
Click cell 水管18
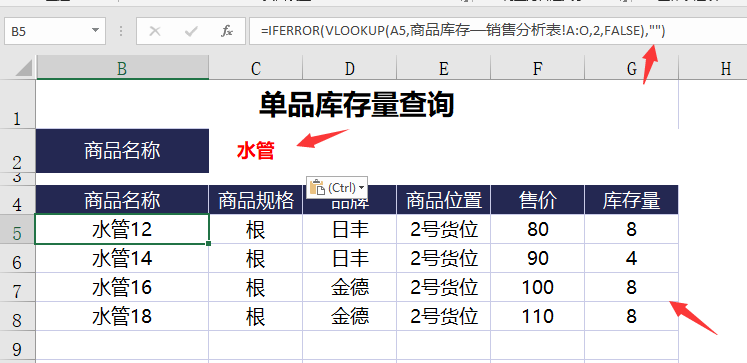click(x=122, y=316)
